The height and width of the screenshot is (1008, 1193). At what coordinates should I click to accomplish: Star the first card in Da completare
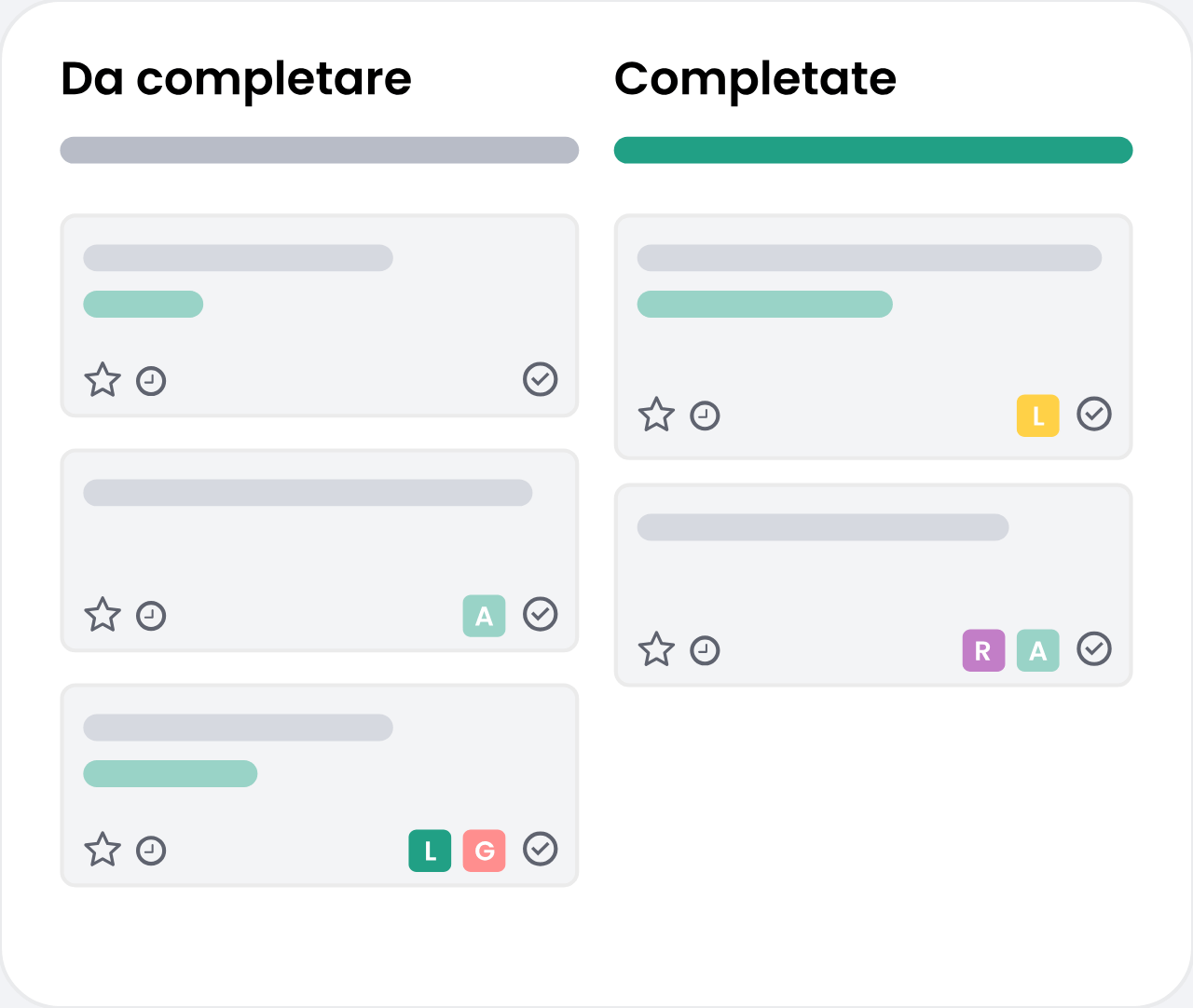pyautogui.click(x=103, y=380)
